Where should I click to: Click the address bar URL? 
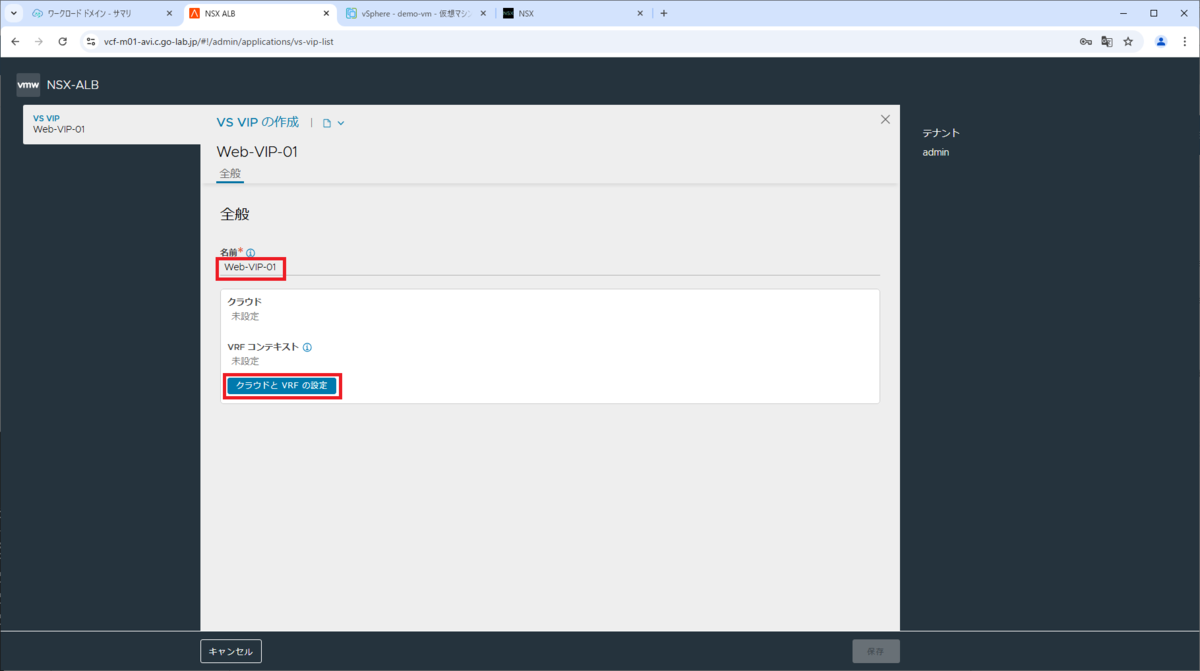(218, 41)
